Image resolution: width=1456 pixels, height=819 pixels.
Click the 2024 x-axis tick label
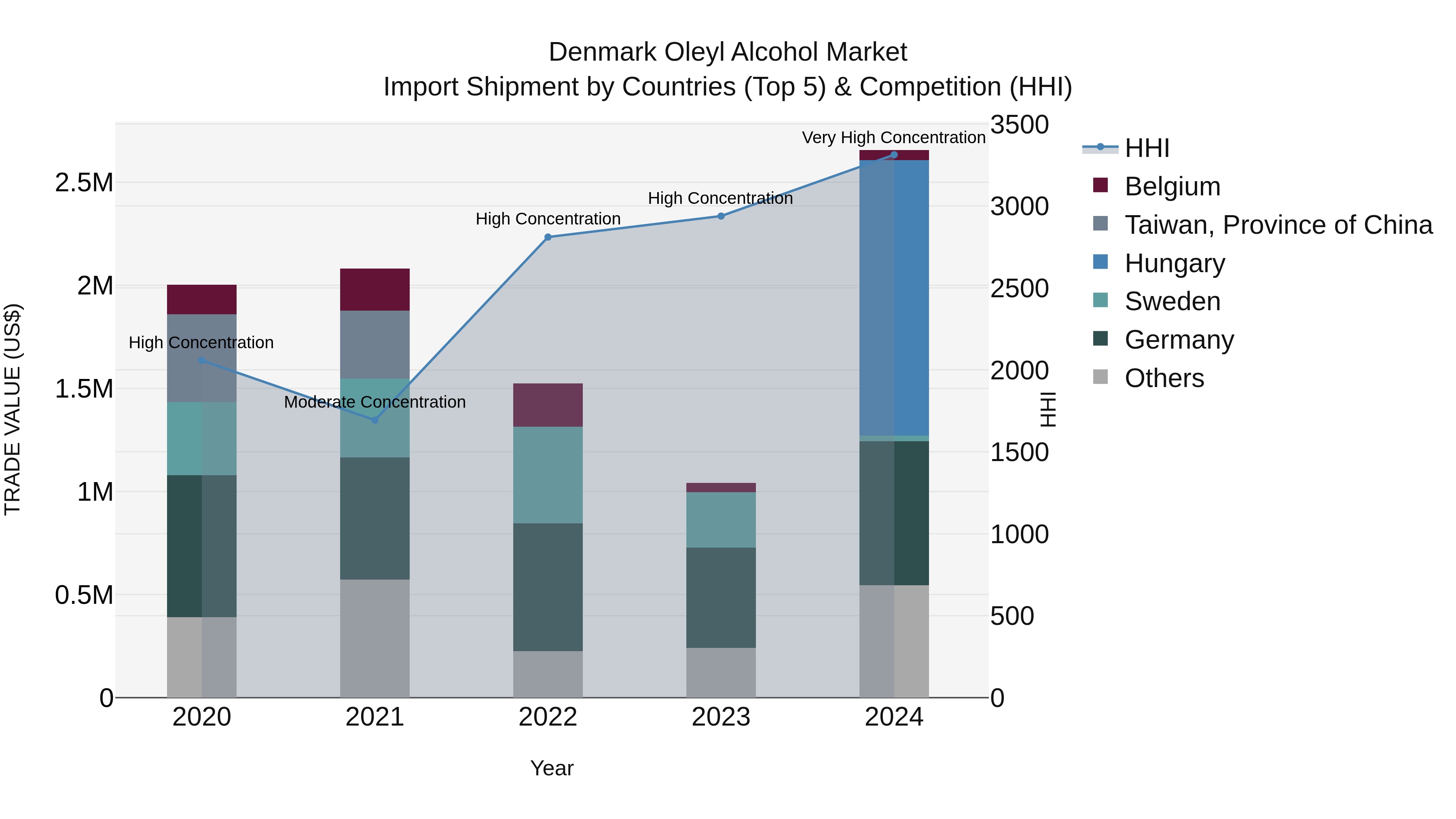pyautogui.click(x=893, y=717)
